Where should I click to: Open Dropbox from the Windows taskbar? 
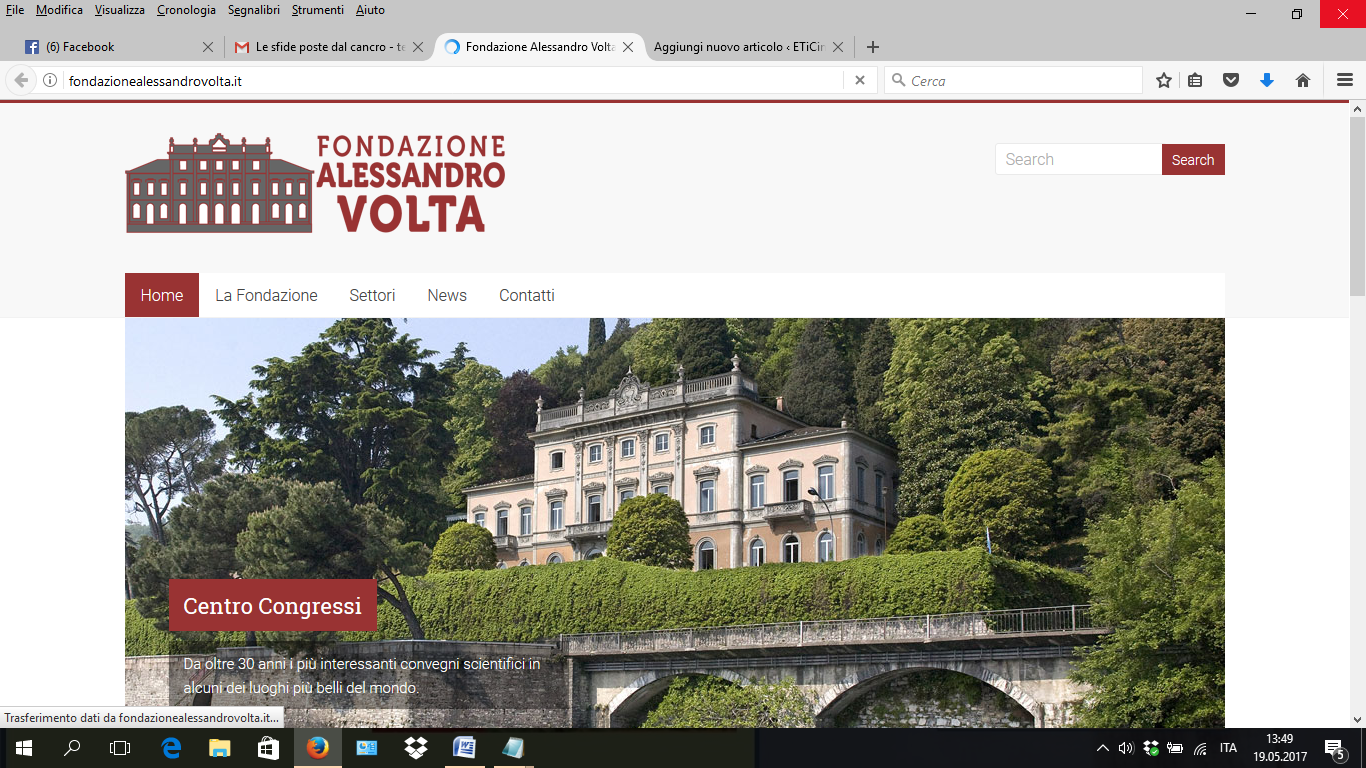pyautogui.click(x=416, y=748)
